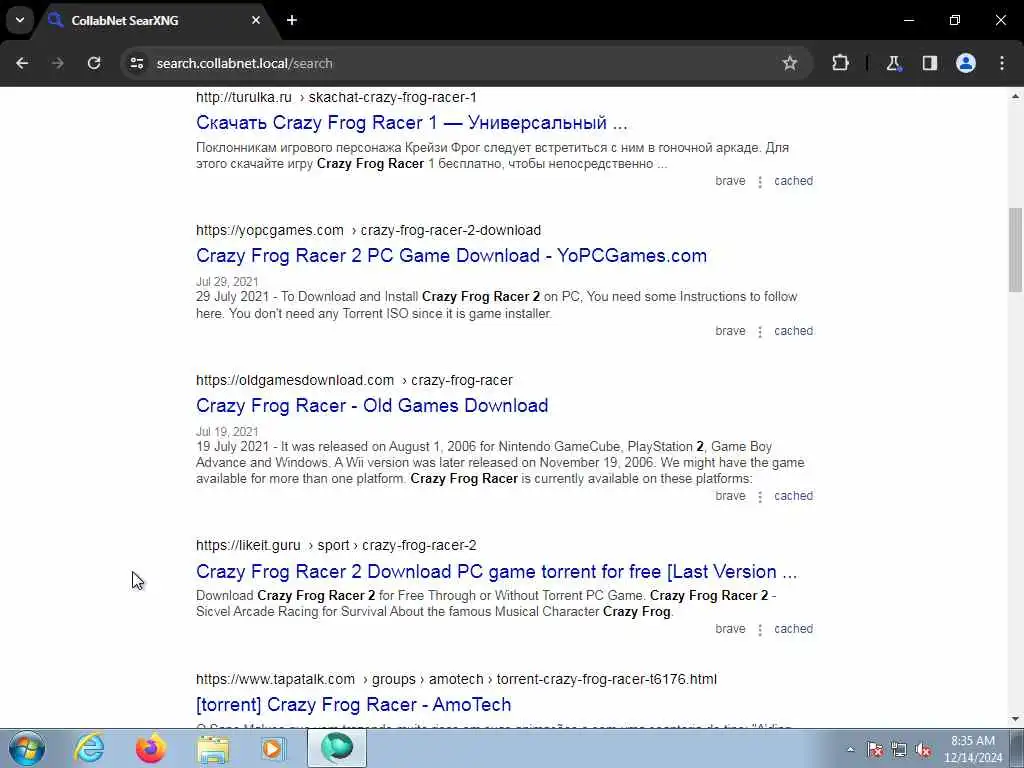Image resolution: width=1024 pixels, height=768 pixels.
Task: Click the https://yopcgames.com URL text
Action: (270, 231)
